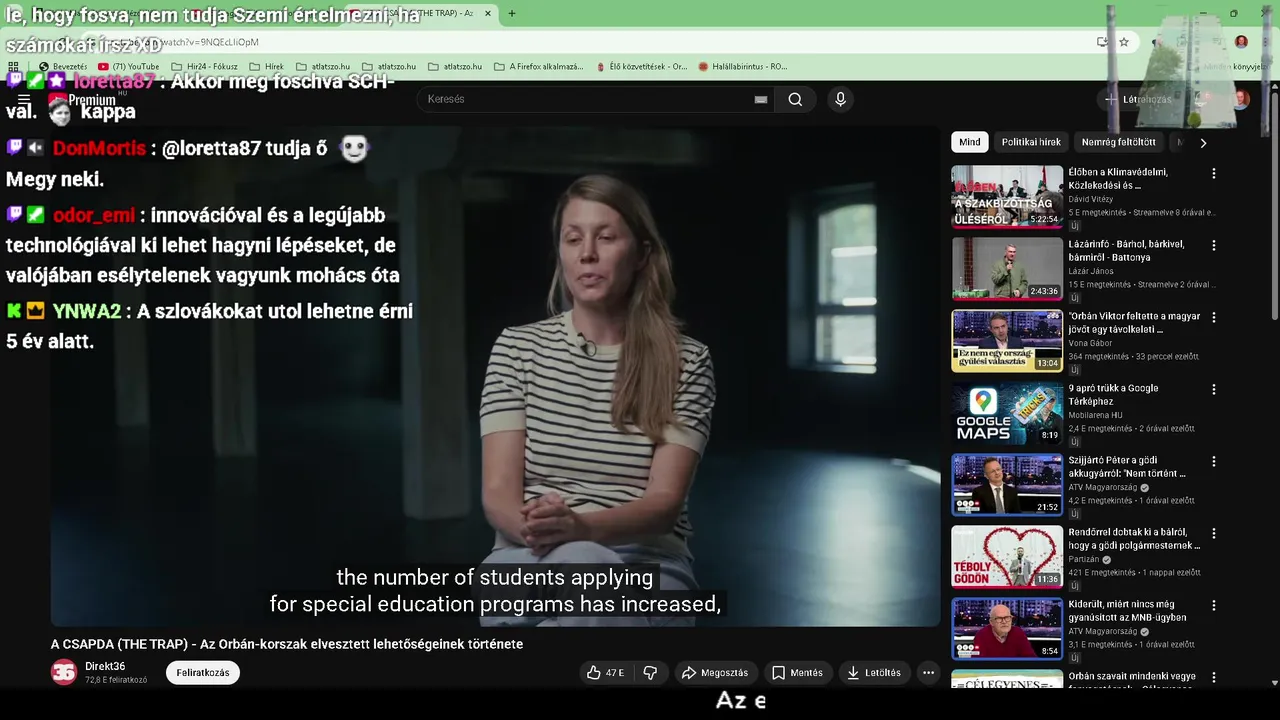
Task: Open the video titled 9 apró trükk
Action: tap(1113, 394)
